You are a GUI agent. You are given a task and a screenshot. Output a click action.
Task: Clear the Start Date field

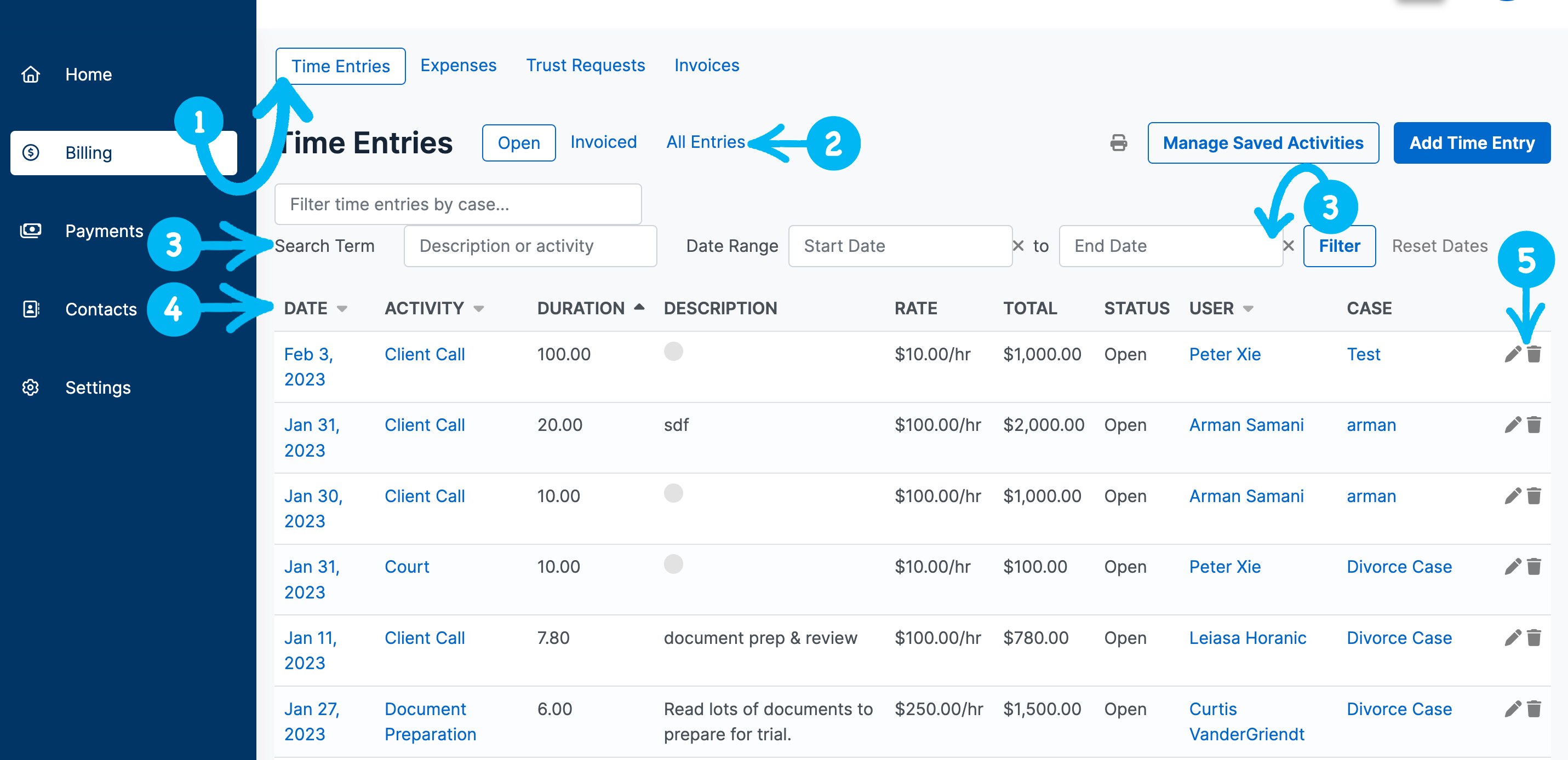coord(1018,246)
